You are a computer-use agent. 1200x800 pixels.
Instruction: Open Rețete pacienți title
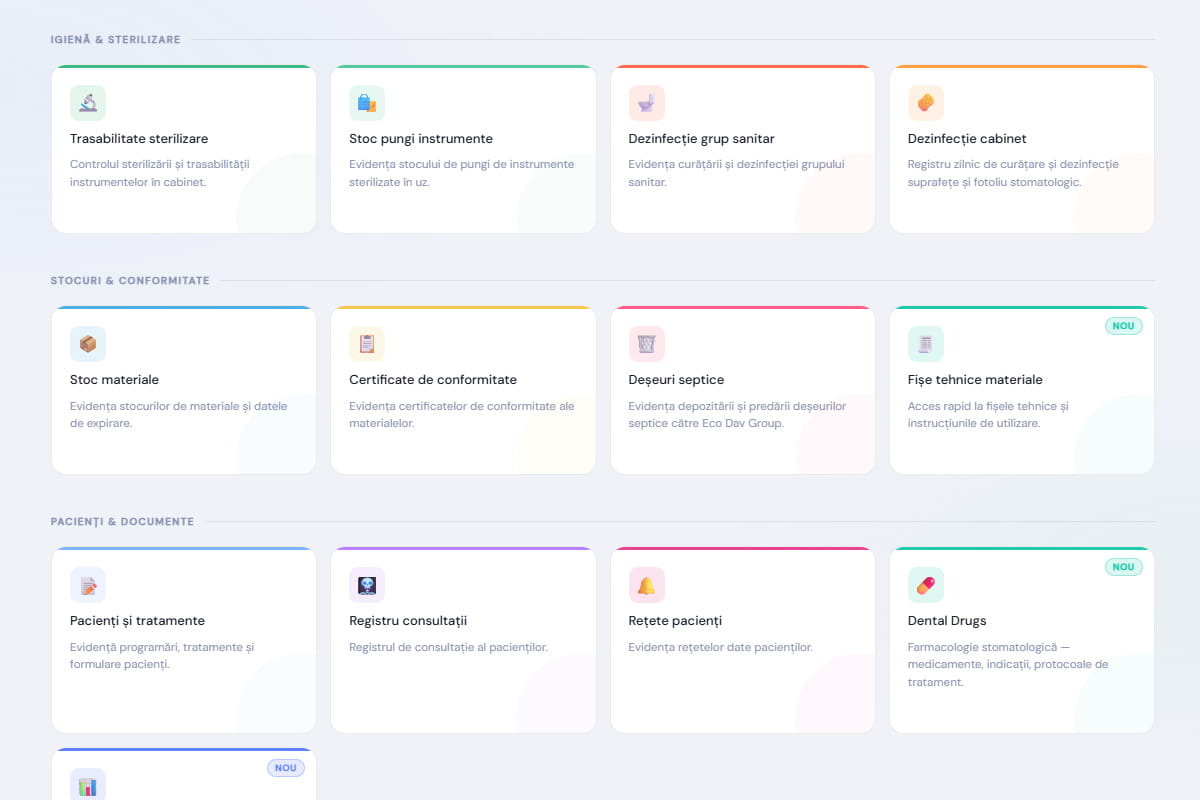click(675, 621)
